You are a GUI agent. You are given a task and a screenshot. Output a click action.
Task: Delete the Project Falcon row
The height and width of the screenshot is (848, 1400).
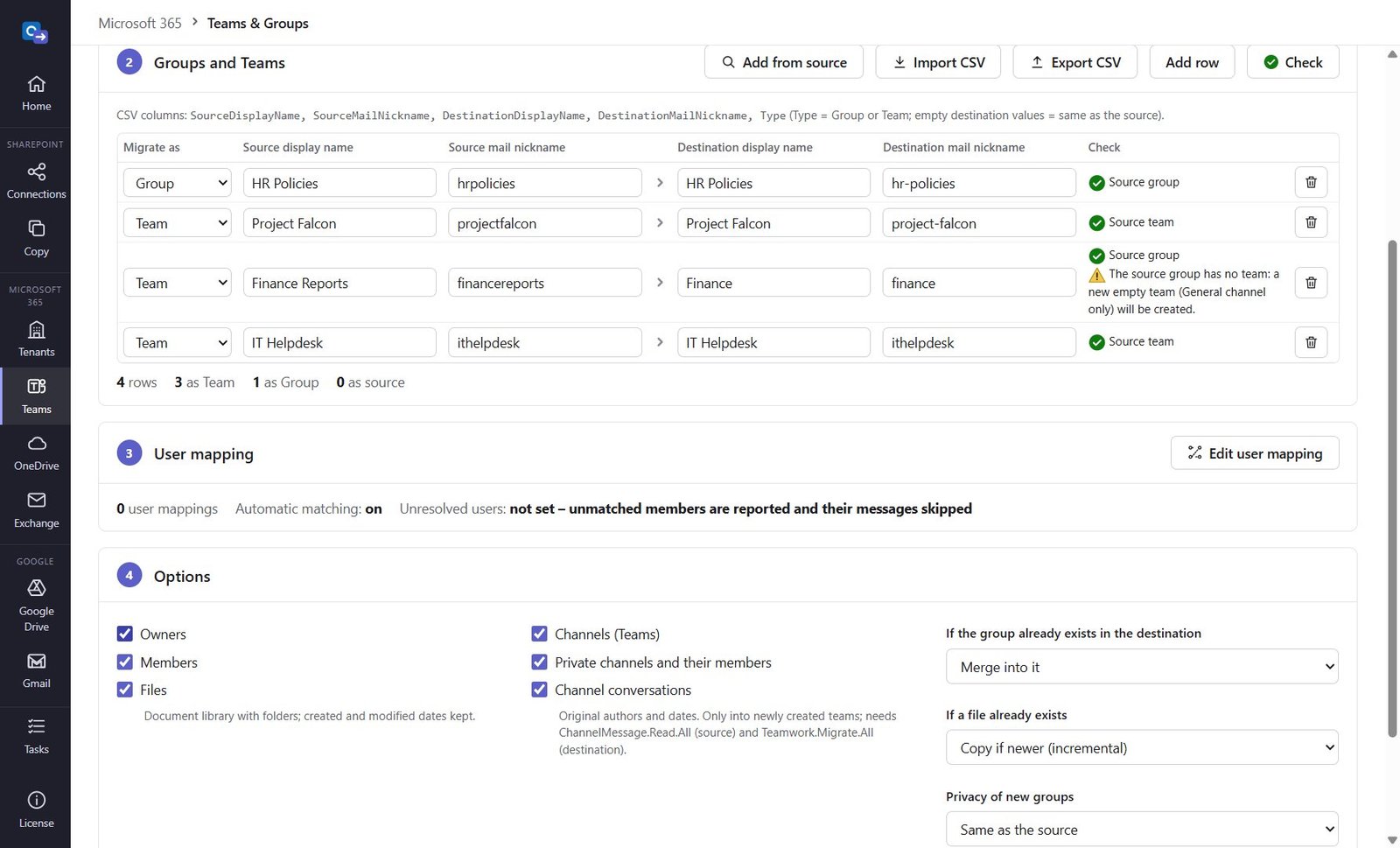point(1311,222)
